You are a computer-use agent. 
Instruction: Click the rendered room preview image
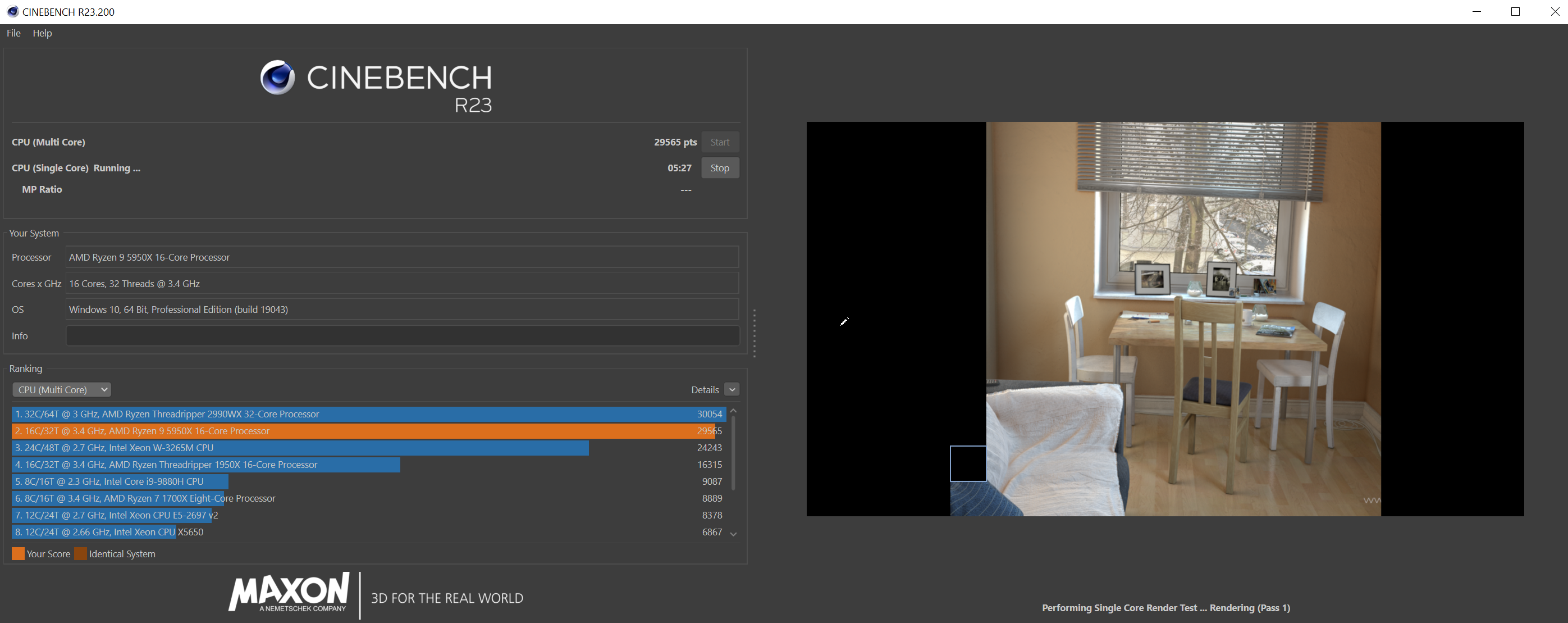[x=1183, y=319]
